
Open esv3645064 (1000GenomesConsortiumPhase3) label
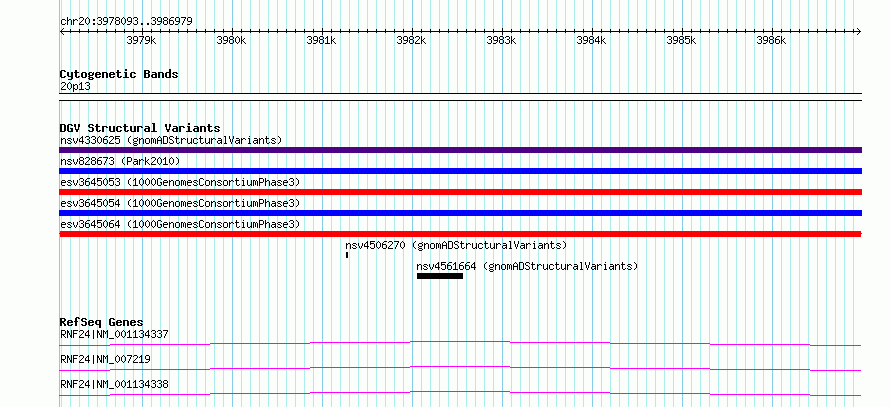tap(180, 225)
